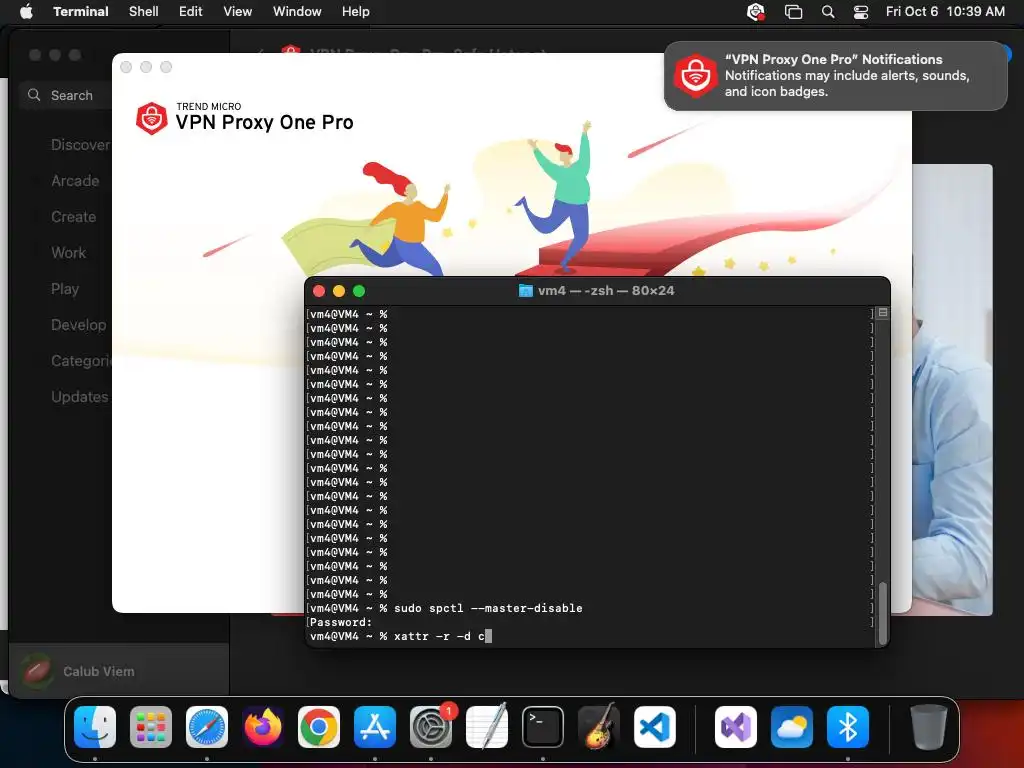Open the Shell menu
1024x768 pixels.
[x=144, y=12]
